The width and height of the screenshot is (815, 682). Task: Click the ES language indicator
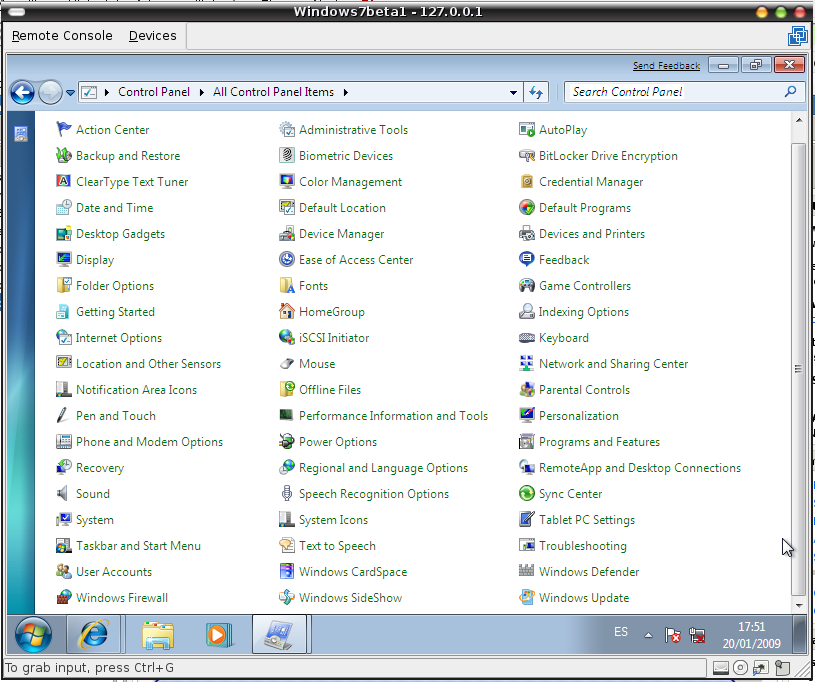tap(621, 632)
